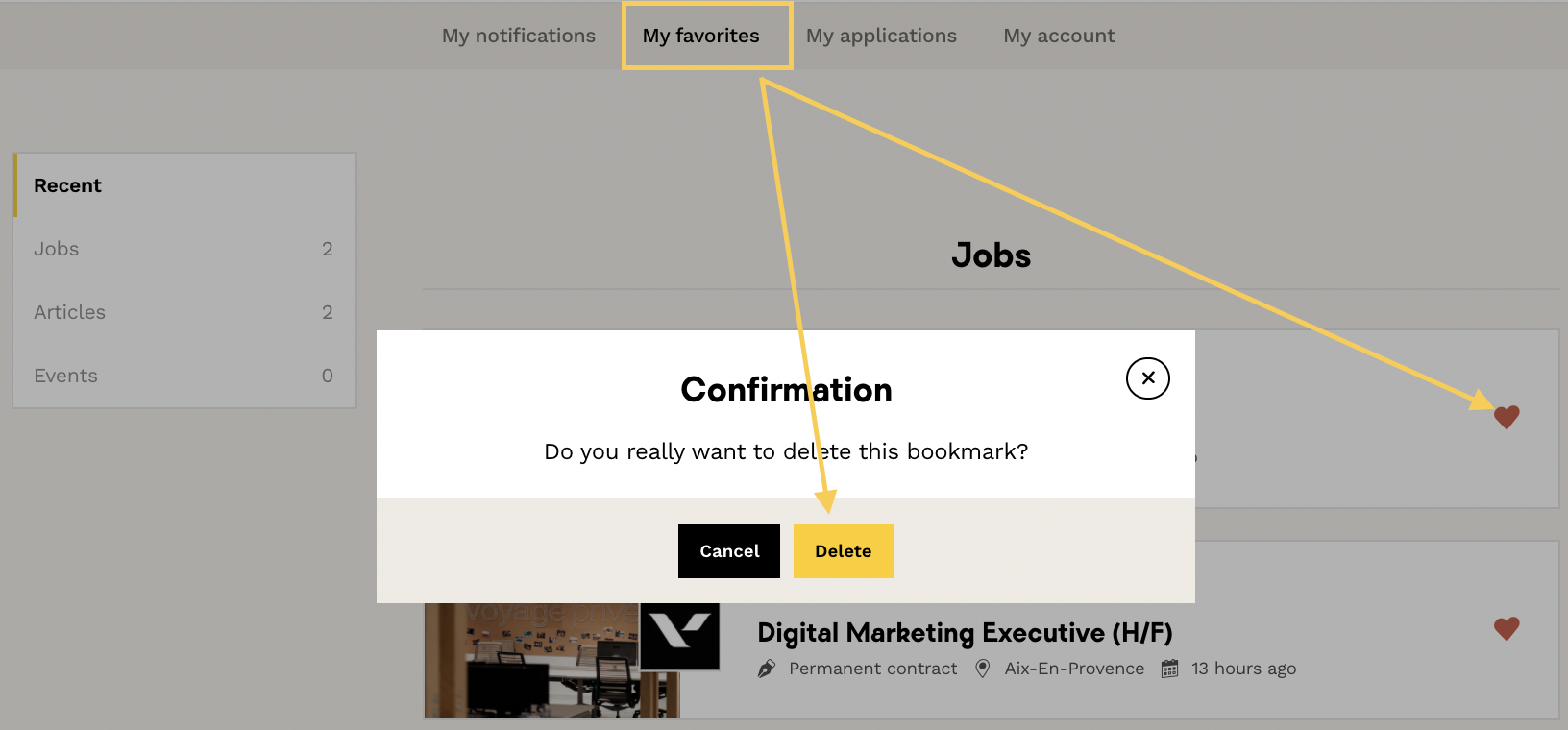Open the My account tab
1568x730 pixels.
(x=1059, y=36)
